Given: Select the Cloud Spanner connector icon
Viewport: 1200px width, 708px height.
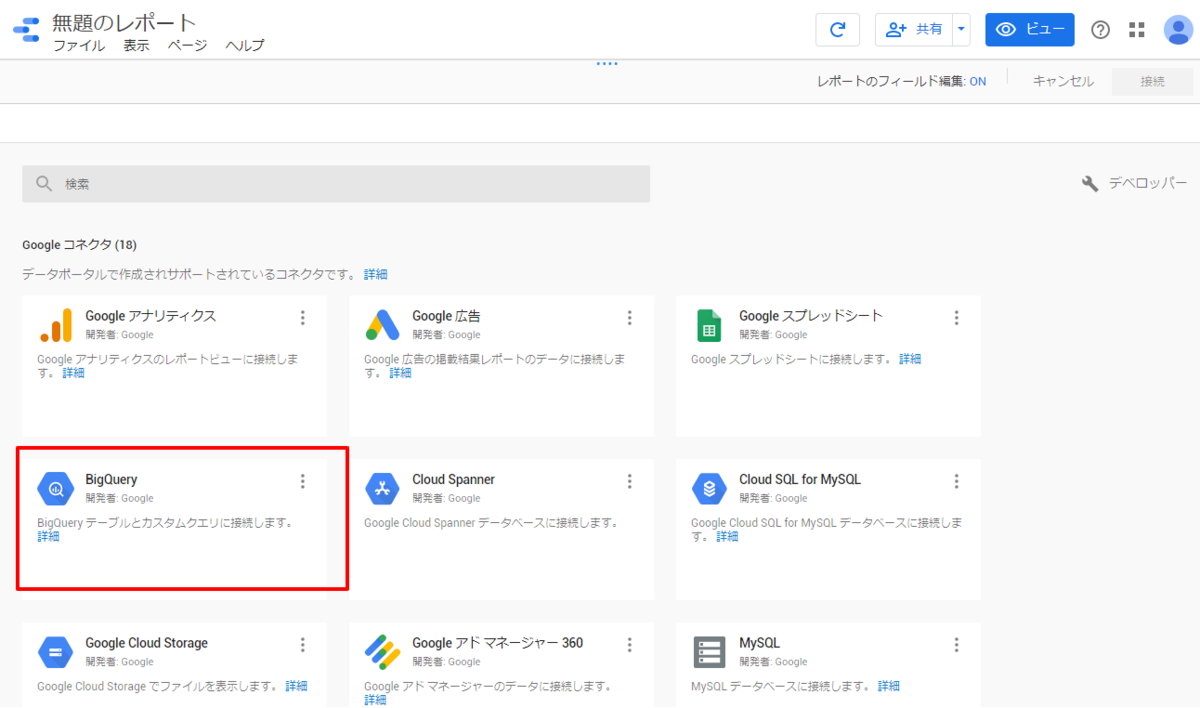Looking at the screenshot, I should coord(382,488).
